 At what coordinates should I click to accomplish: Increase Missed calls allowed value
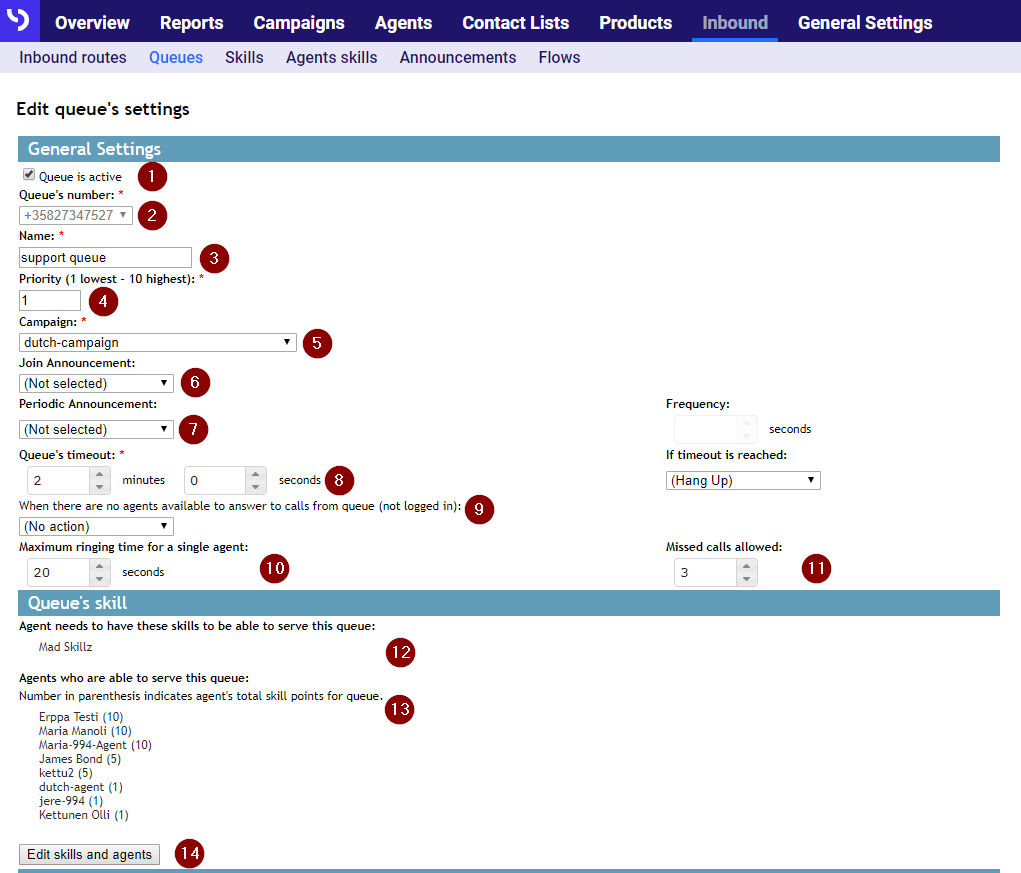click(747, 566)
